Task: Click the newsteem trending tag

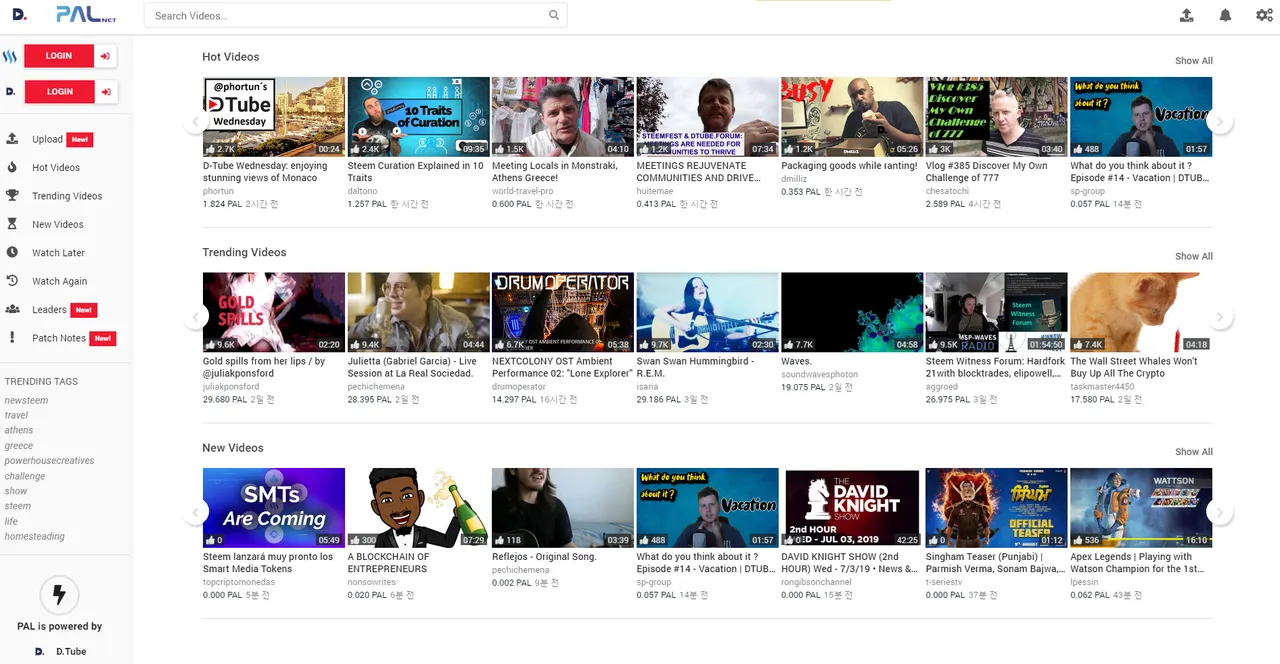Action: point(26,400)
